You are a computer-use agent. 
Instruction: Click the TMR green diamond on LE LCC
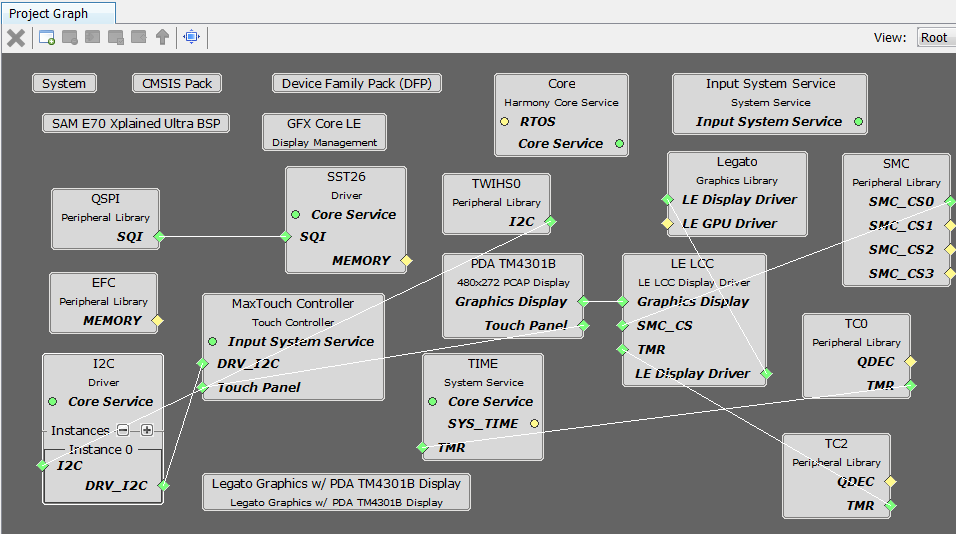pos(622,349)
